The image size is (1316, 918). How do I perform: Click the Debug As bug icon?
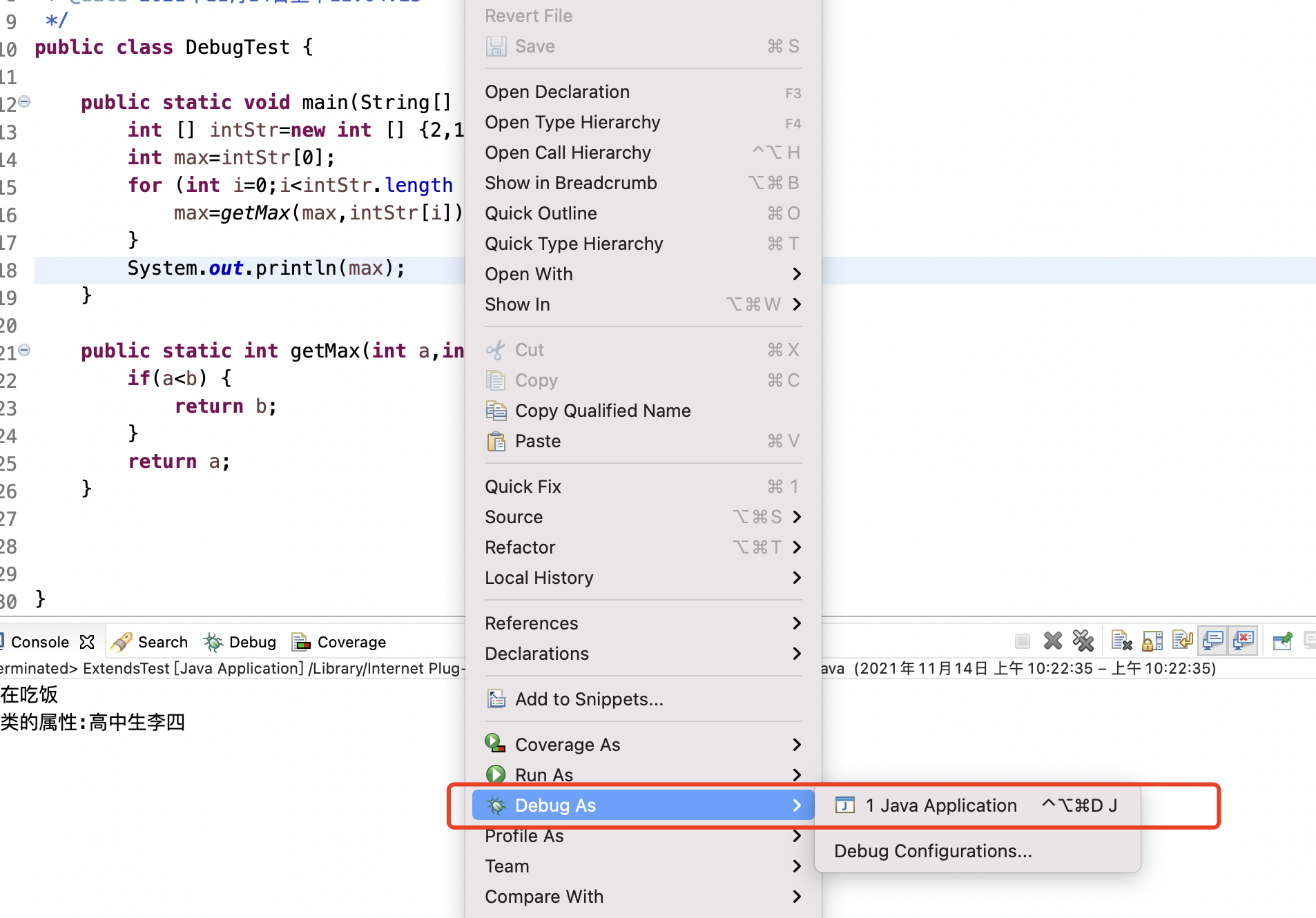(496, 805)
